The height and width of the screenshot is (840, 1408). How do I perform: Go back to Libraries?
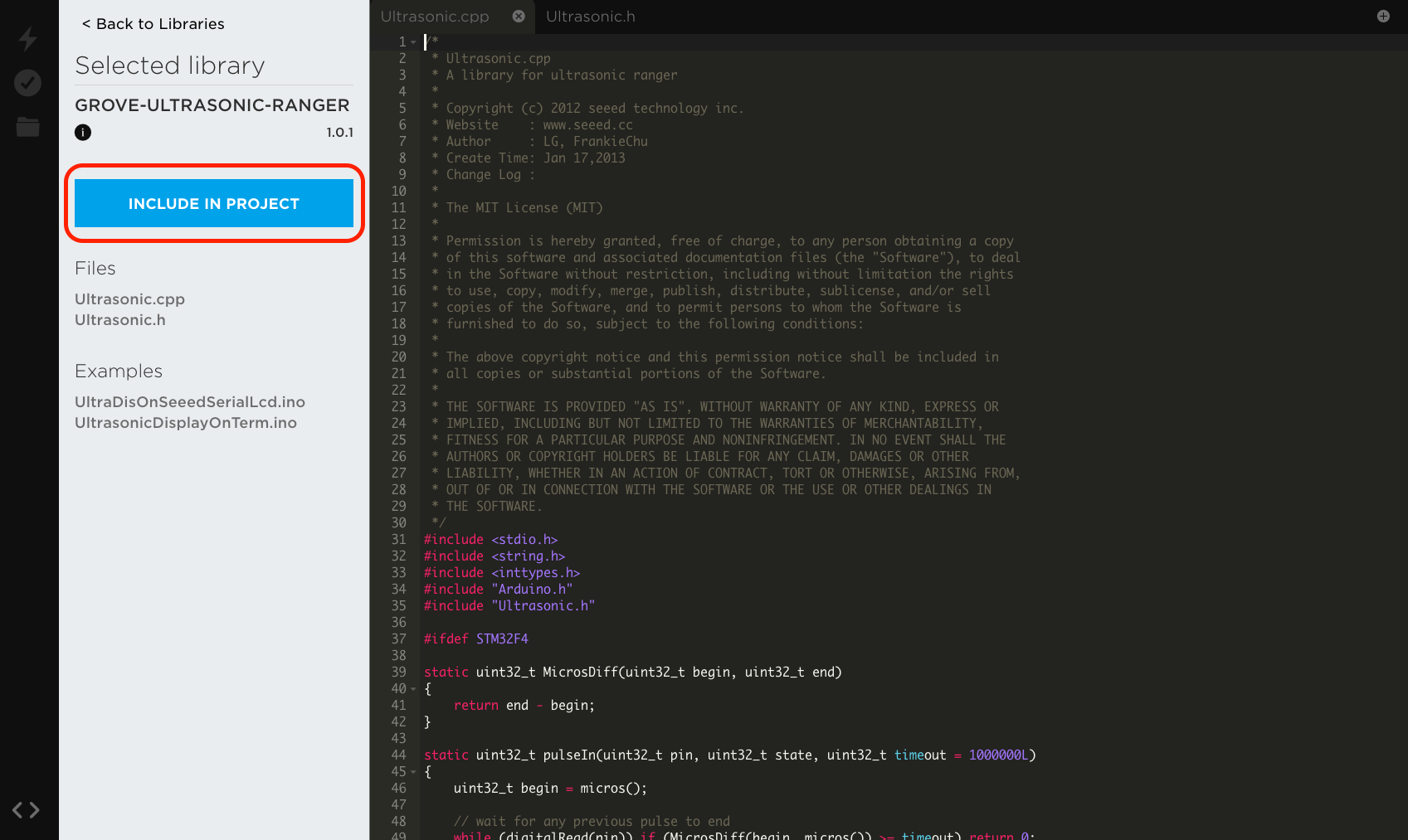(x=153, y=24)
